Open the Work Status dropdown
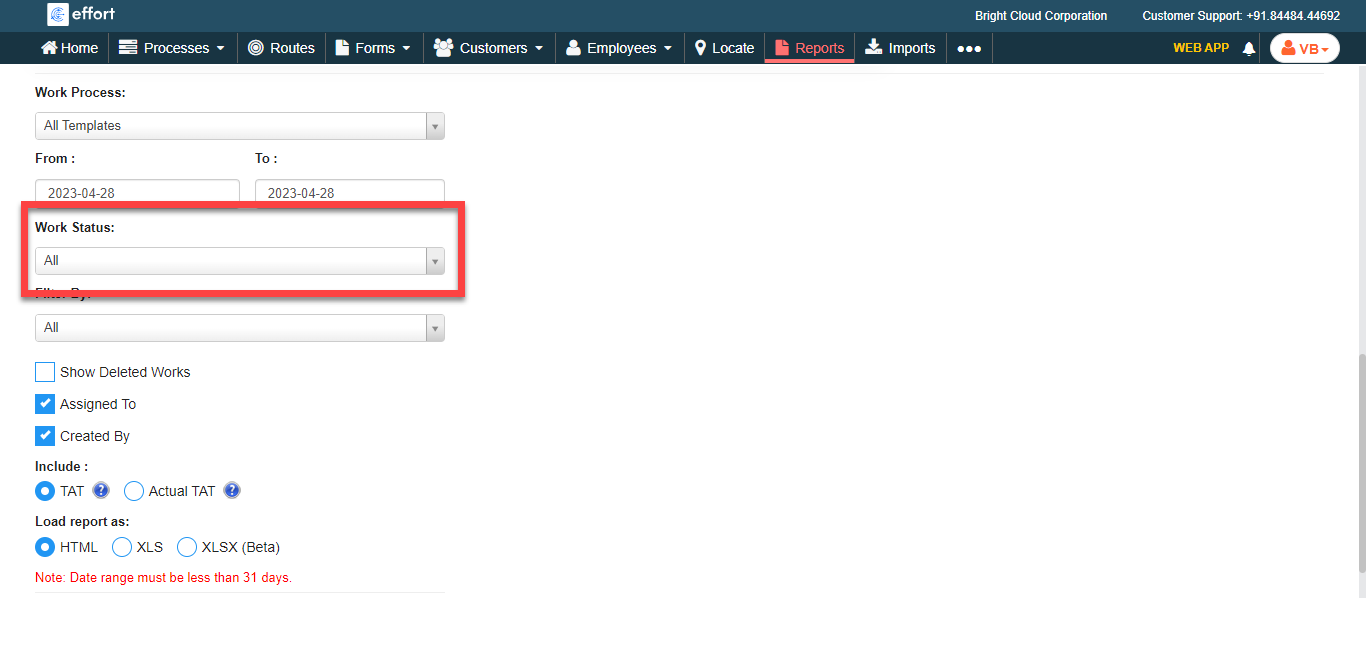 coord(239,261)
